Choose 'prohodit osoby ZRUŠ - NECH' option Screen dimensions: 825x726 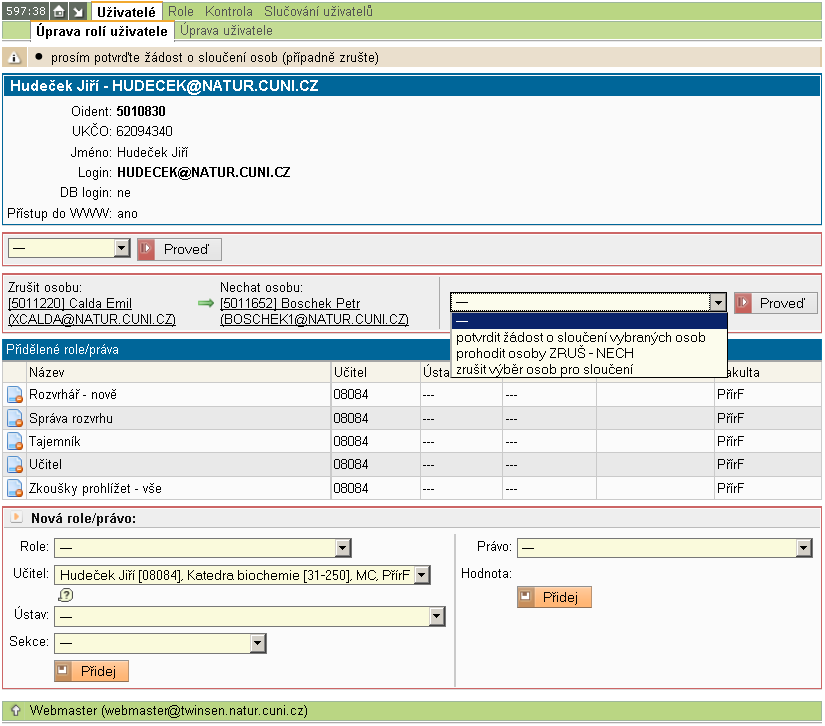[x=544, y=354]
